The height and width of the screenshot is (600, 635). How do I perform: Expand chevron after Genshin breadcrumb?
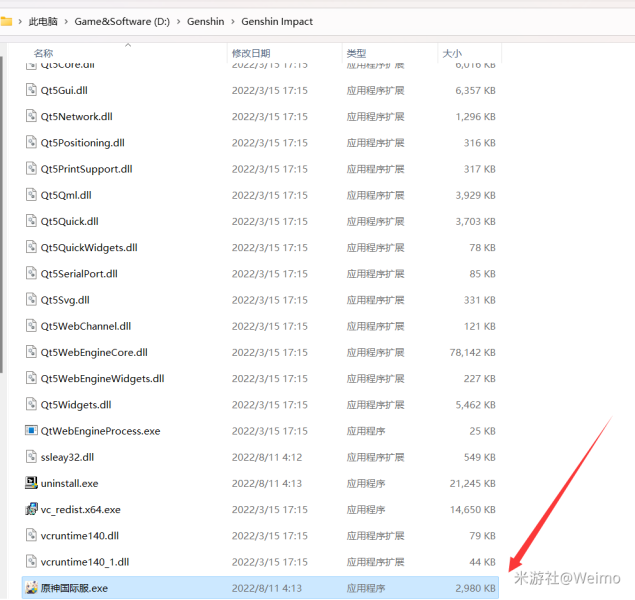[x=233, y=21]
